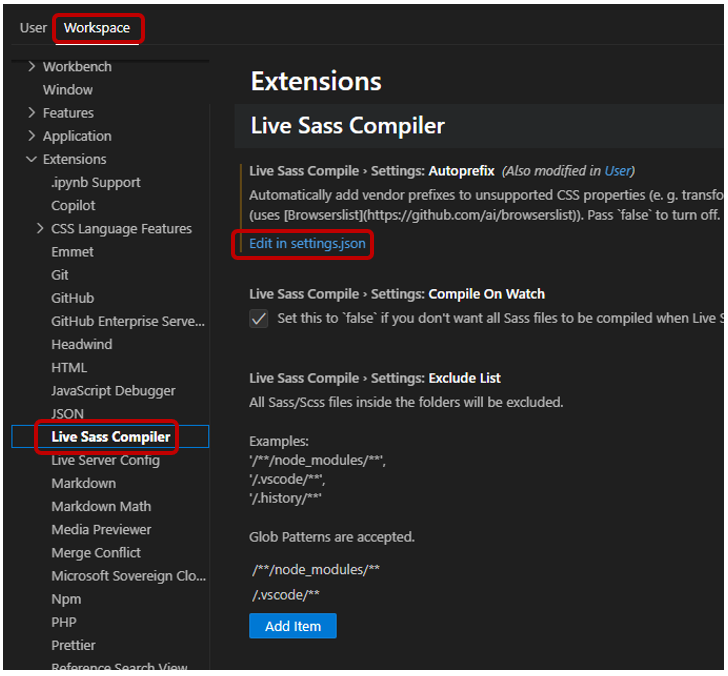Select Copilot extension settings
Screen dimensions: 728x676
73,206
